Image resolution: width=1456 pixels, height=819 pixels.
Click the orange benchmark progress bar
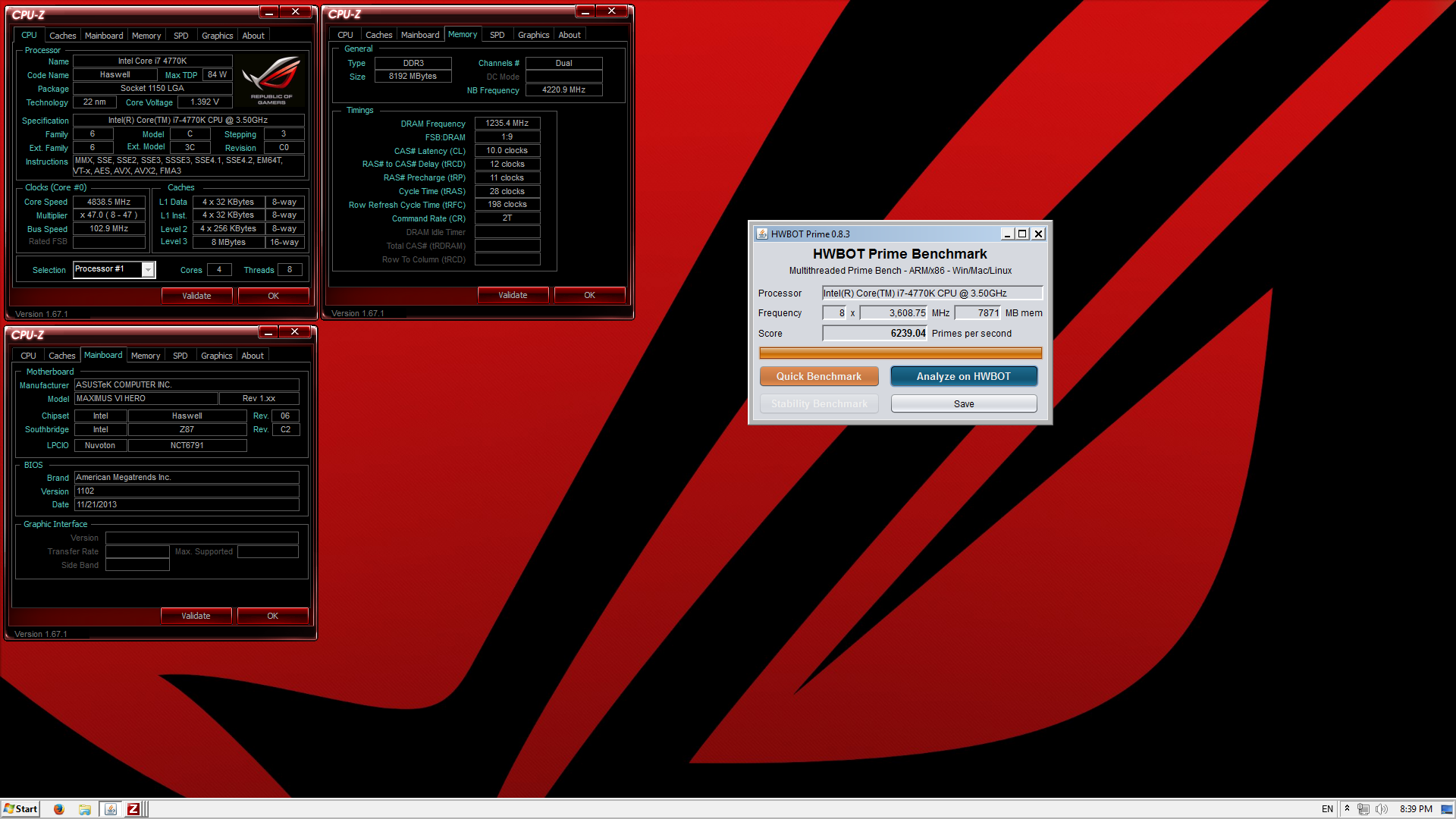tap(901, 353)
